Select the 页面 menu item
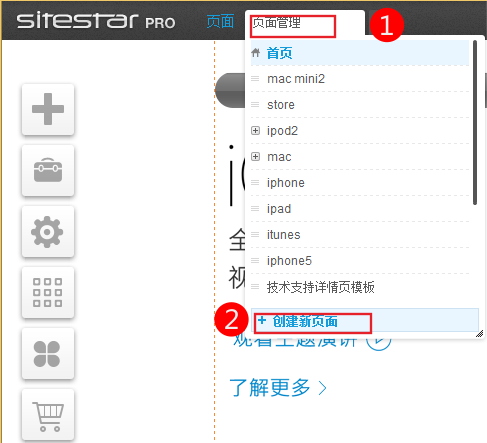Viewport: 487px width, 443px height. pyautogui.click(x=220, y=22)
